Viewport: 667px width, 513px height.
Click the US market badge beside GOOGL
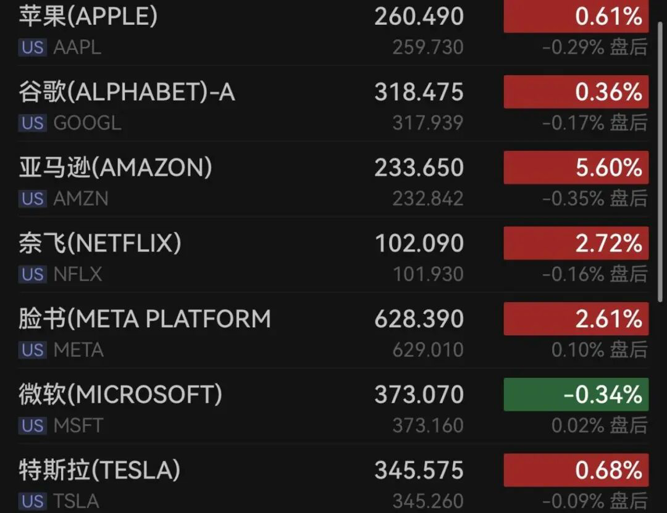click(32, 123)
